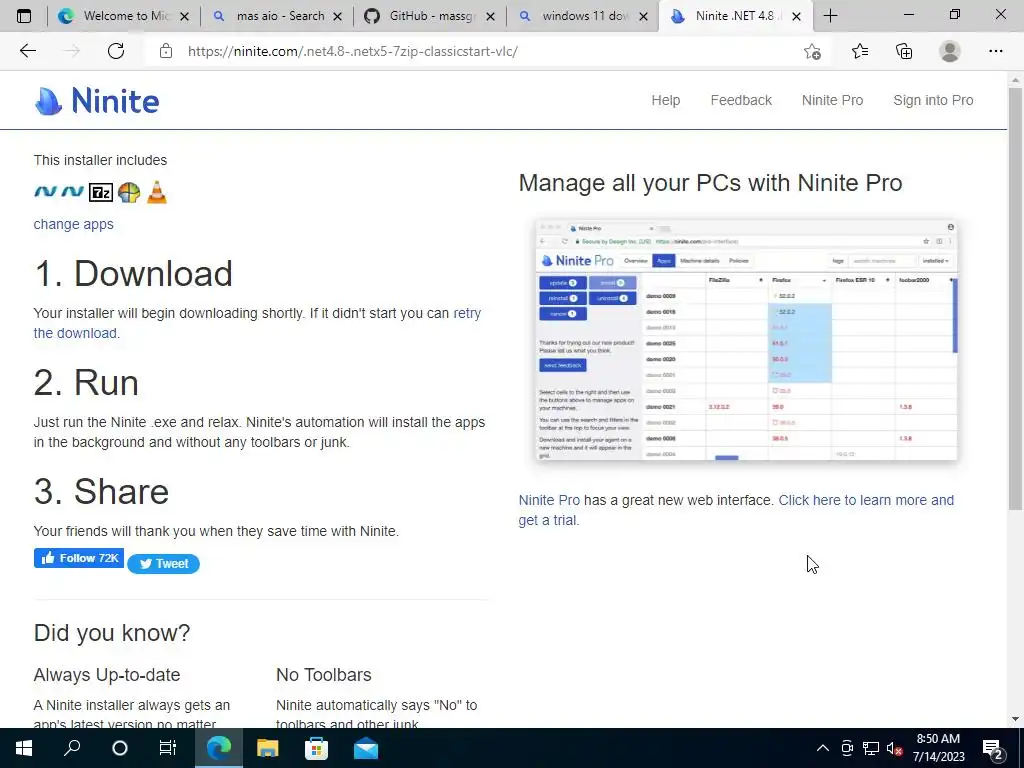1024x768 pixels.
Task: Click the Ninite Pro link below the screenshot
Action: (x=549, y=500)
